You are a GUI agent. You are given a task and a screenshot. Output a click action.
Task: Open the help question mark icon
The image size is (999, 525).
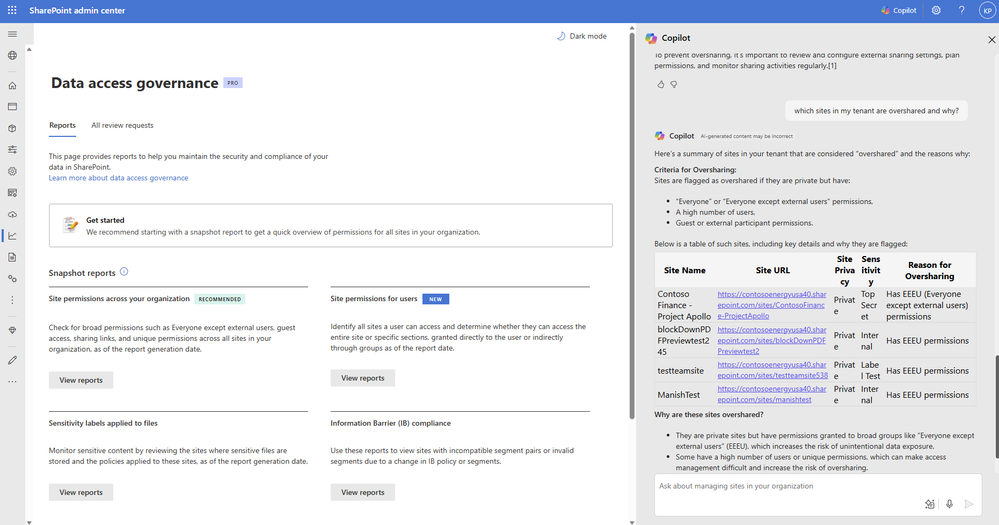pyautogui.click(x=961, y=10)
